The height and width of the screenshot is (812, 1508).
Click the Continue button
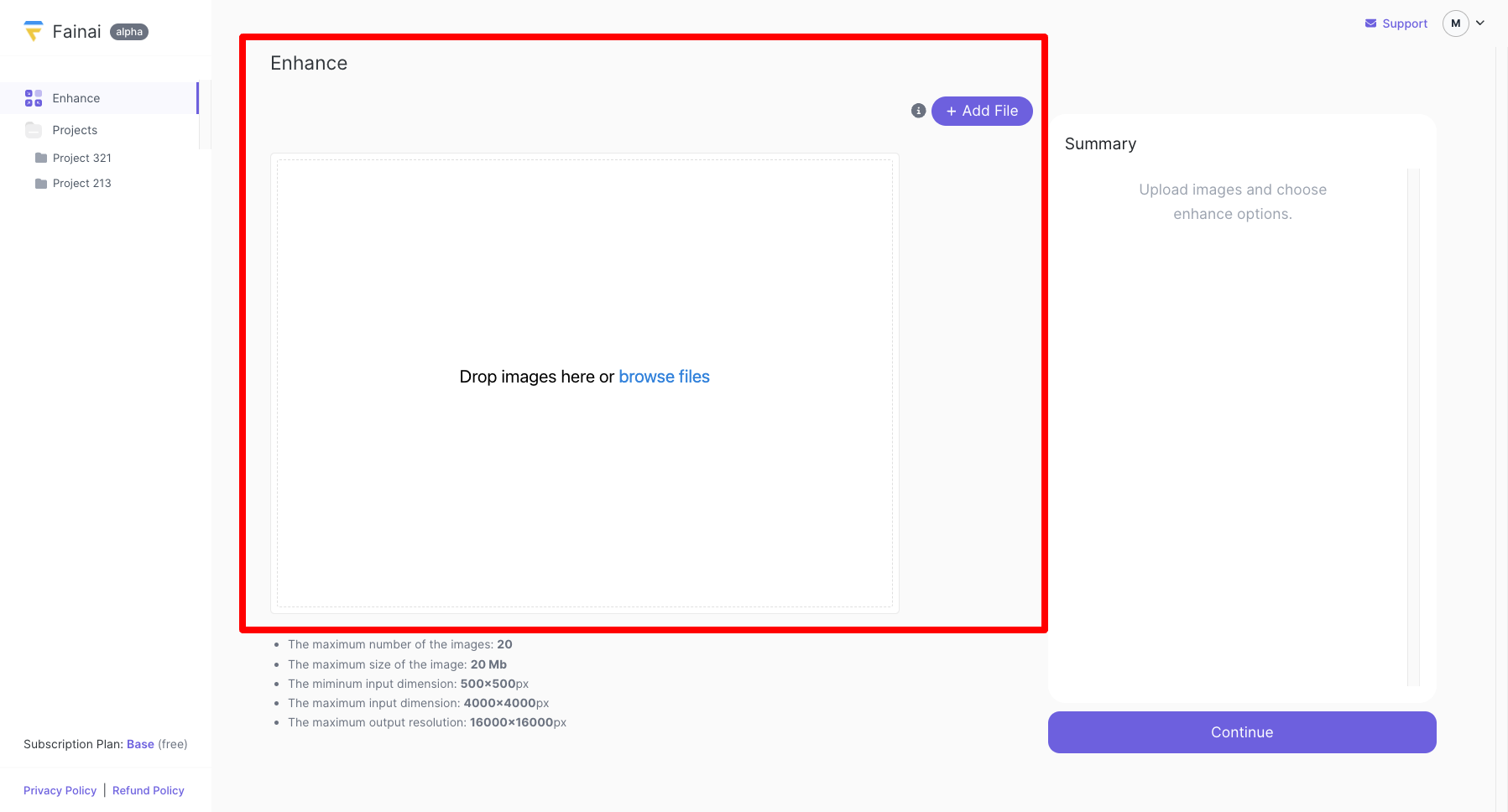pos(1242,732)
